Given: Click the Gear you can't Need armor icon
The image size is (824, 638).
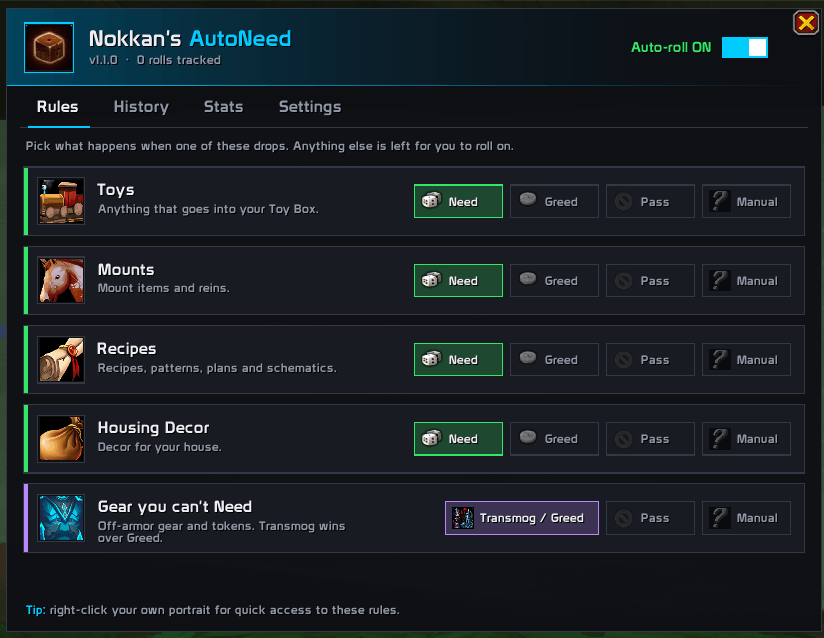Looking at the screenshot, I should click(x=61, y=518).
